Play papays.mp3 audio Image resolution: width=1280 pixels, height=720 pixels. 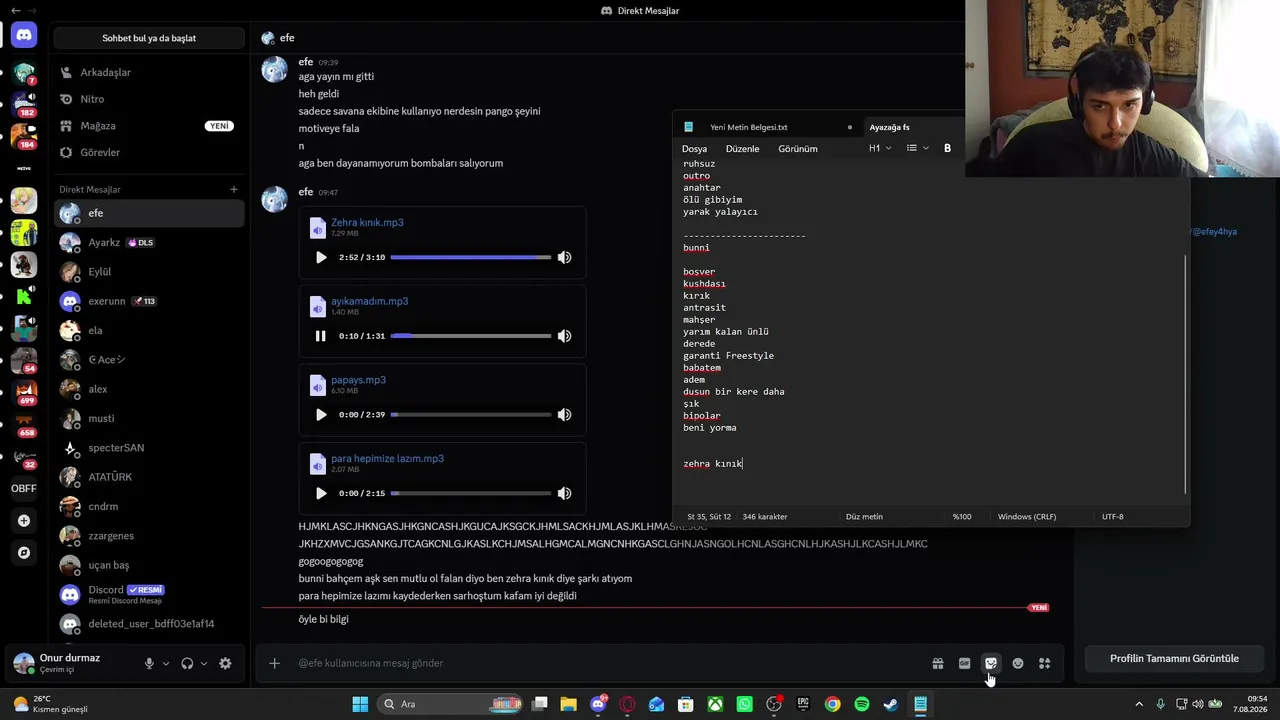pyautogui.click(x=321, y=414)
